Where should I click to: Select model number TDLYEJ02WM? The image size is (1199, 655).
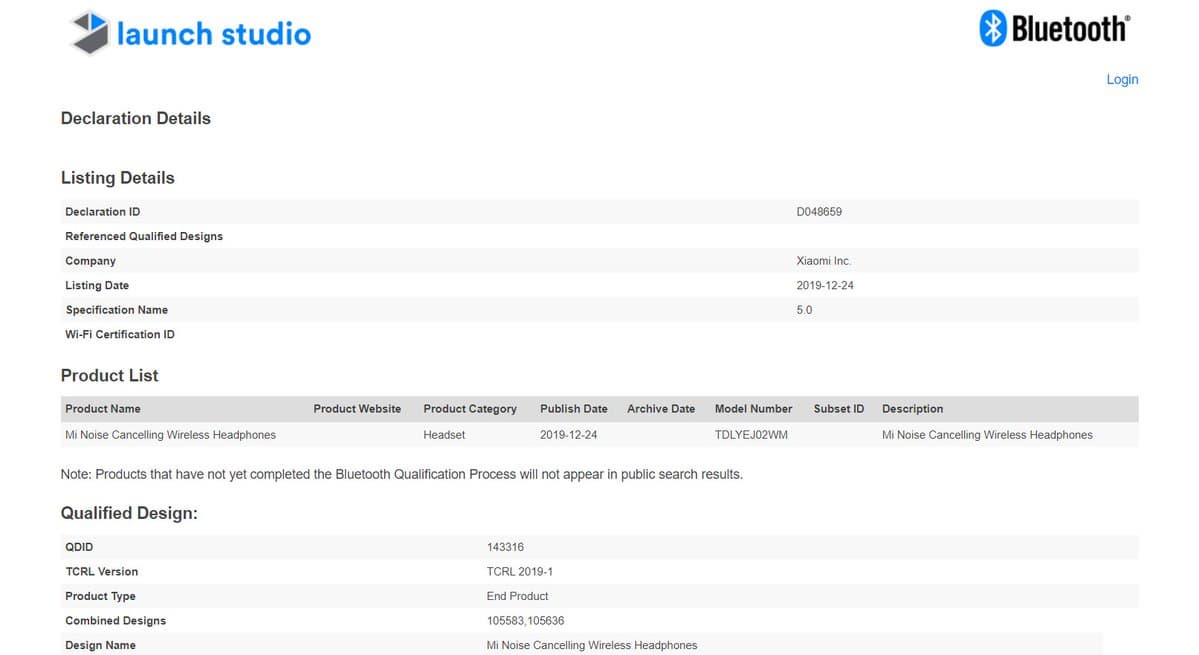[x=751, y=435]
